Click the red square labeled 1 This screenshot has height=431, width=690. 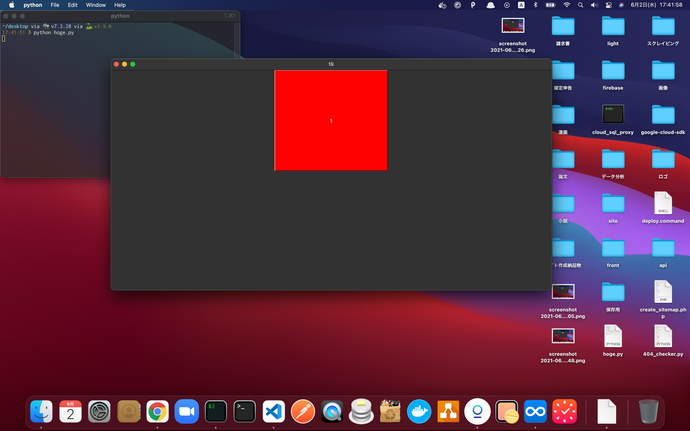tap(331, 120)
